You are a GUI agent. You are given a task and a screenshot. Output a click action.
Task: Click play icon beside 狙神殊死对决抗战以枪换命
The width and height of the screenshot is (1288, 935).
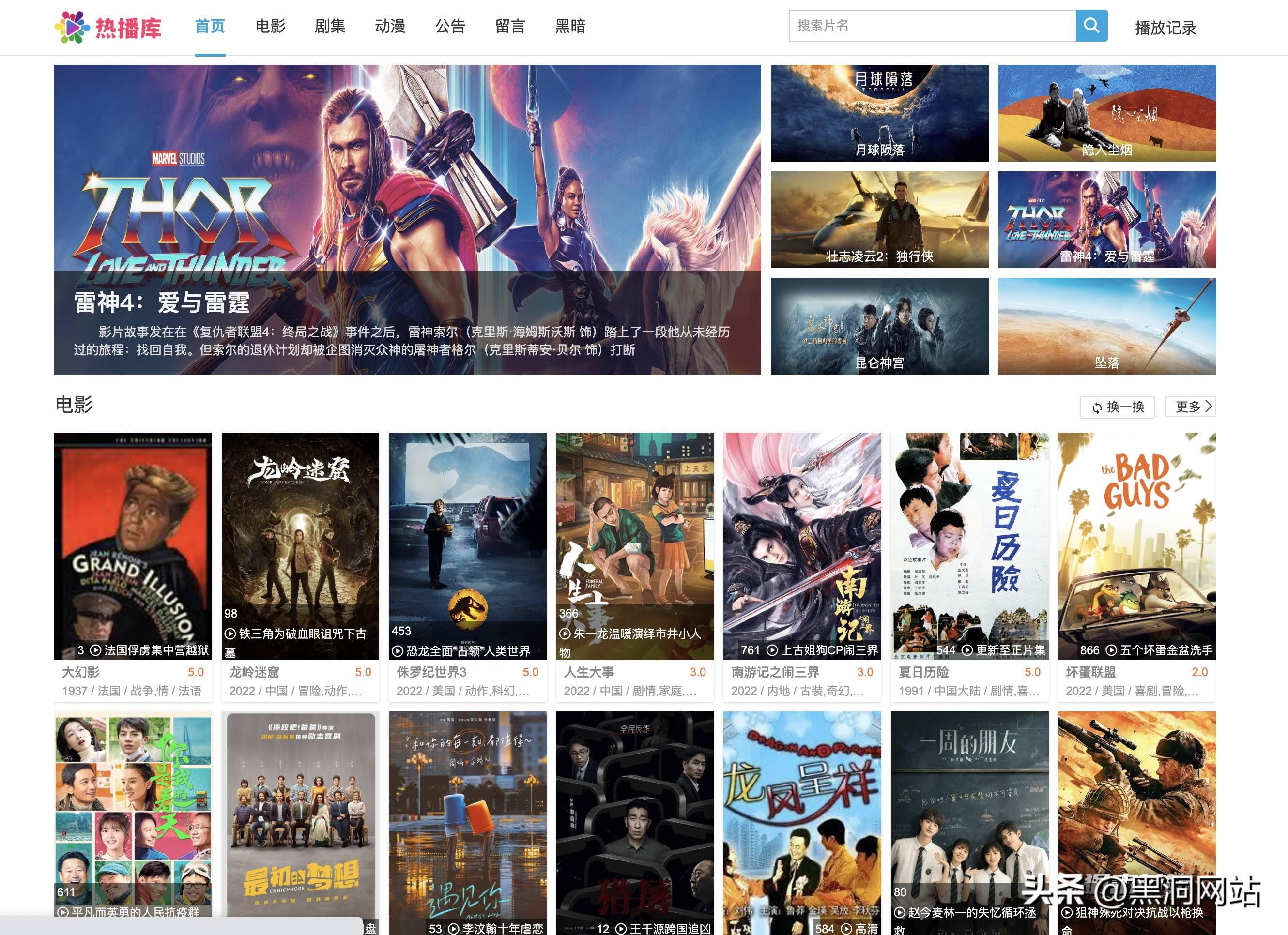pos(1067,912)
